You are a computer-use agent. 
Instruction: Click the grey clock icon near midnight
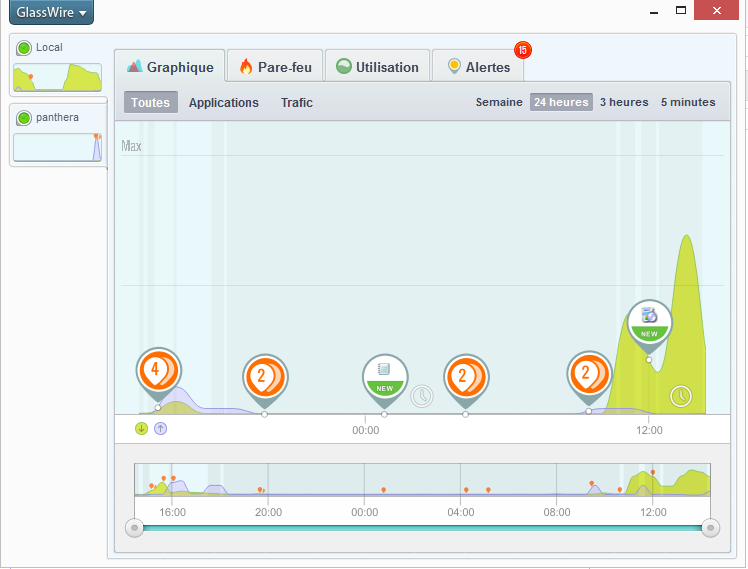coord(422,396)
